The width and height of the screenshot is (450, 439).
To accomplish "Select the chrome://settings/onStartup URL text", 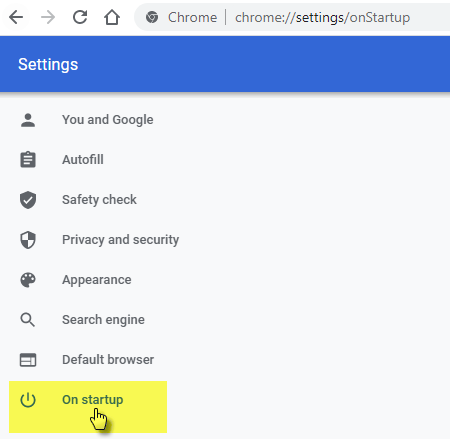I will coord(322,17).
